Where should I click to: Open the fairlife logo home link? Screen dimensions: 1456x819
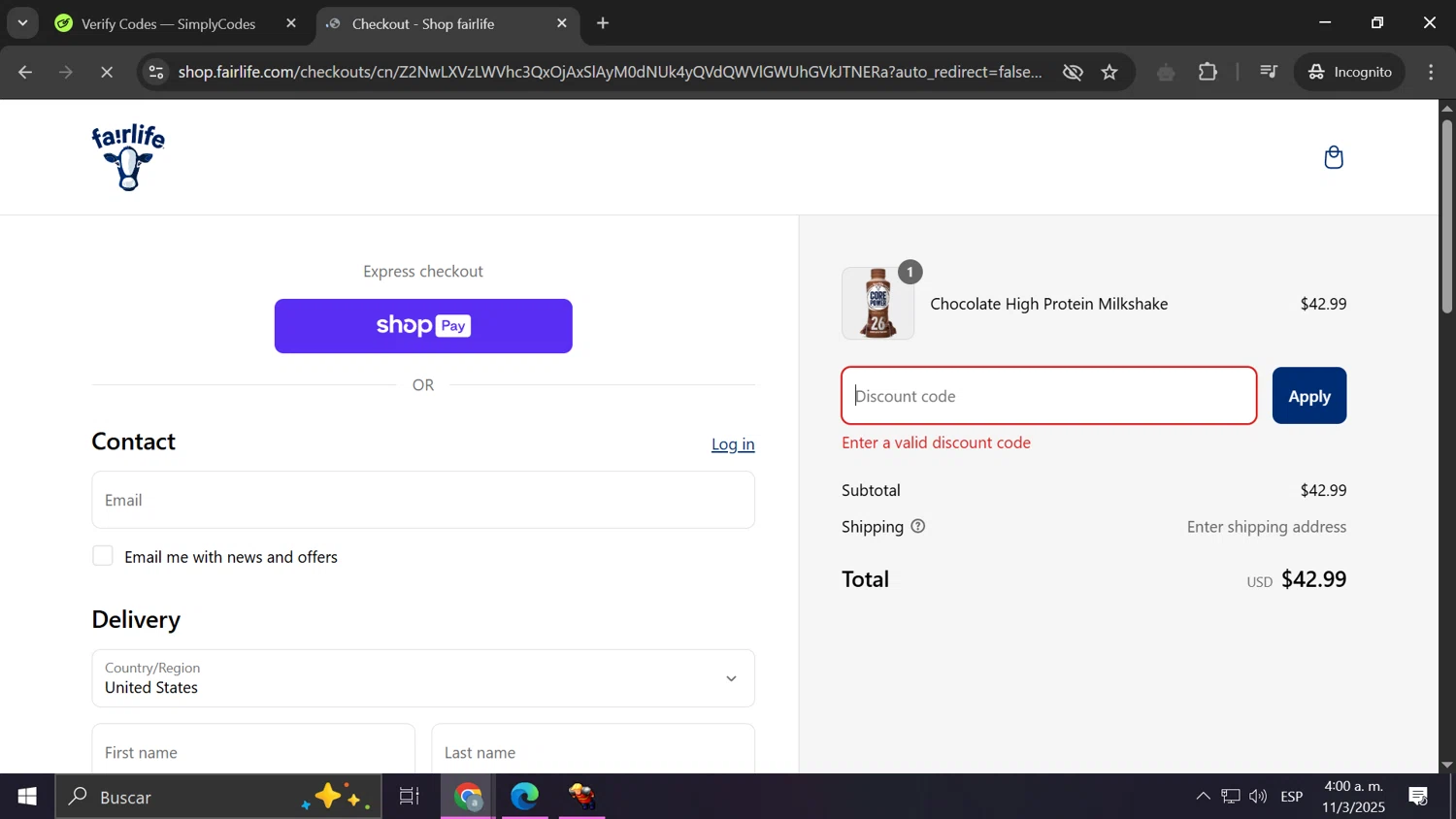128,157
